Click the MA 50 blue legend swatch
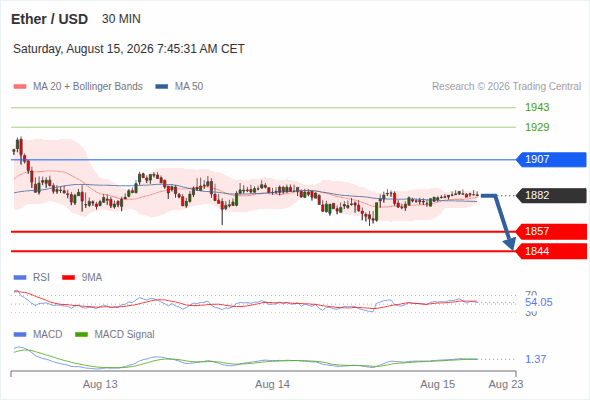This screenshot has width=590, height=400. [x=162, y=87]
